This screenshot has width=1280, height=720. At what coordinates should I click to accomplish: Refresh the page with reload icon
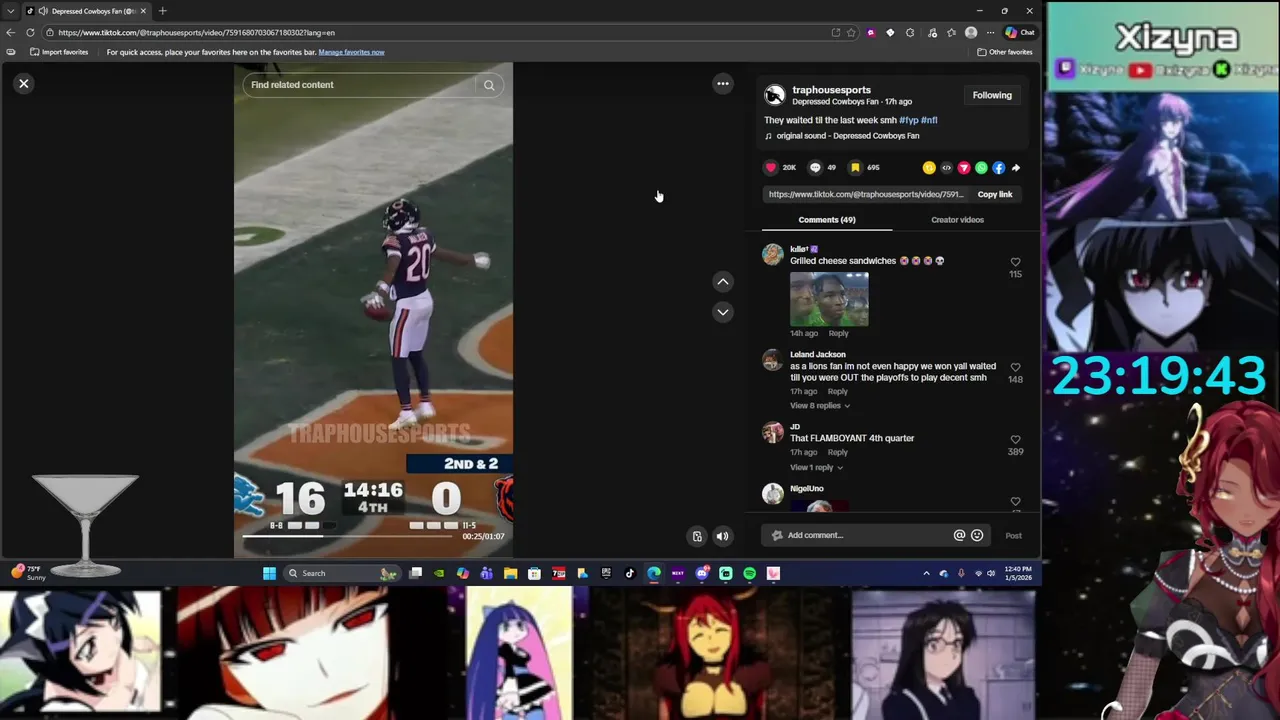(30, 32)
